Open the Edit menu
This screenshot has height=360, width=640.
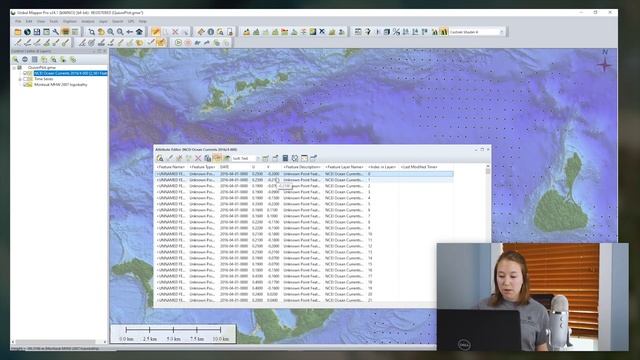click(x=29, y=21)
